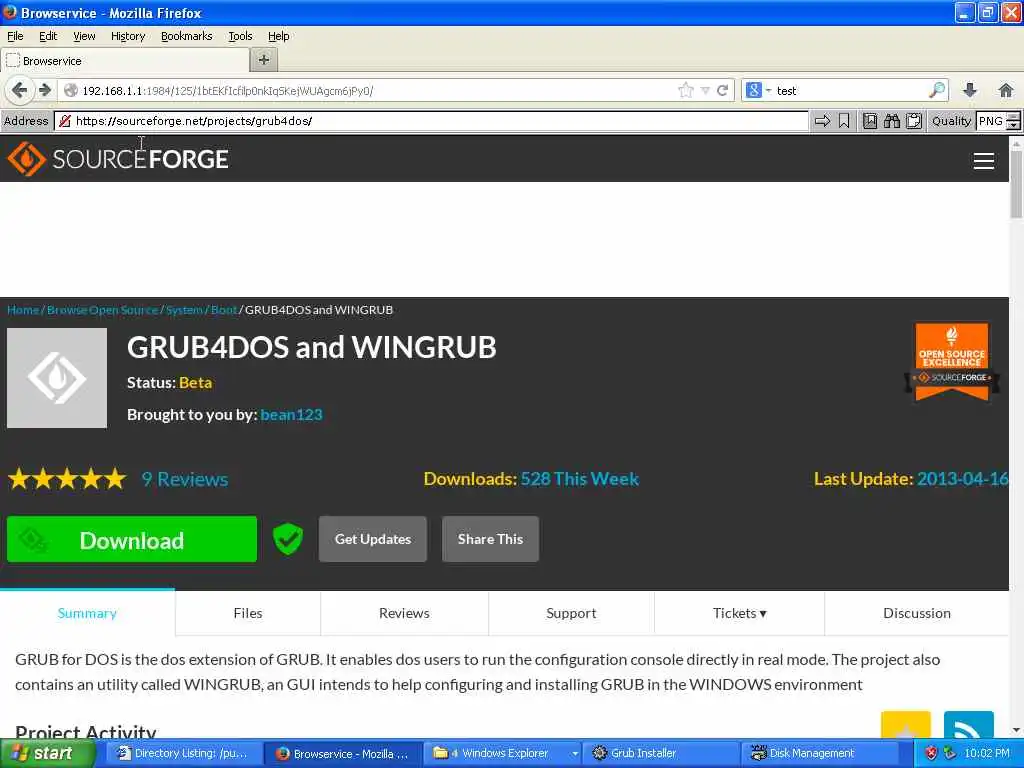Open the View menu
The height and width of the screenshot is (768, 1024).
pos(84,36)
